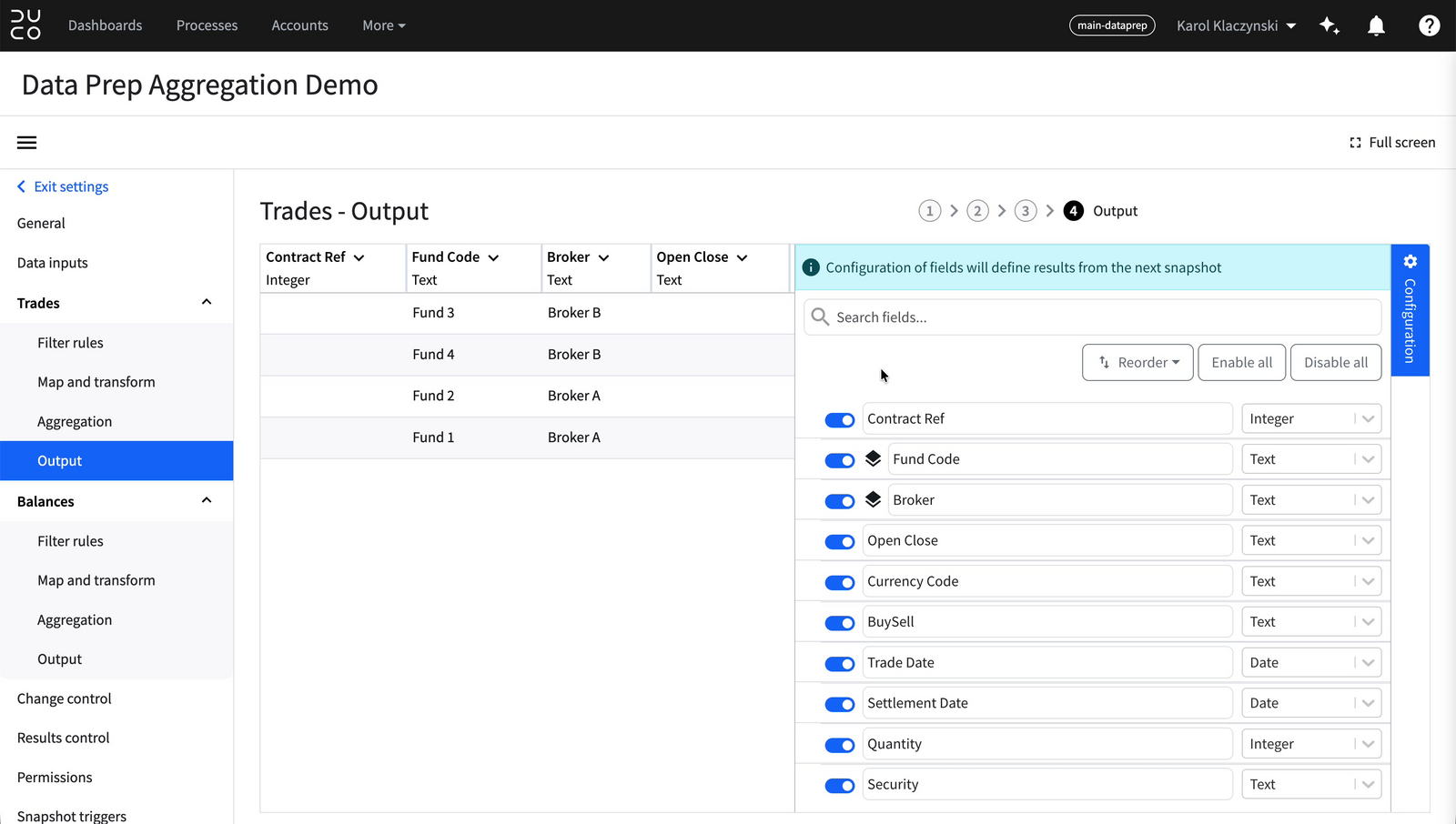
Task: Edit the Currency Code field name box
Action: (x=1047, y=581)
